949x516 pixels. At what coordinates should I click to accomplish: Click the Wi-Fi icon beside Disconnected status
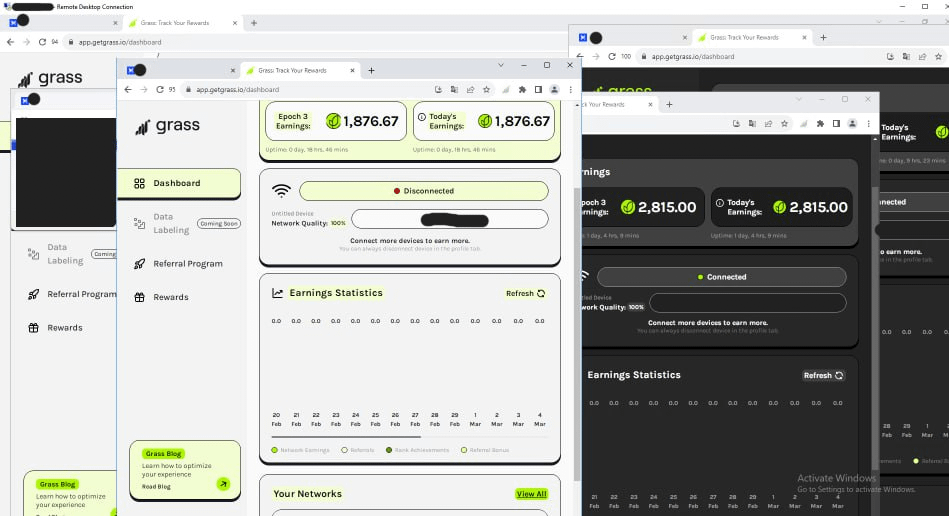tap(281, 191)
